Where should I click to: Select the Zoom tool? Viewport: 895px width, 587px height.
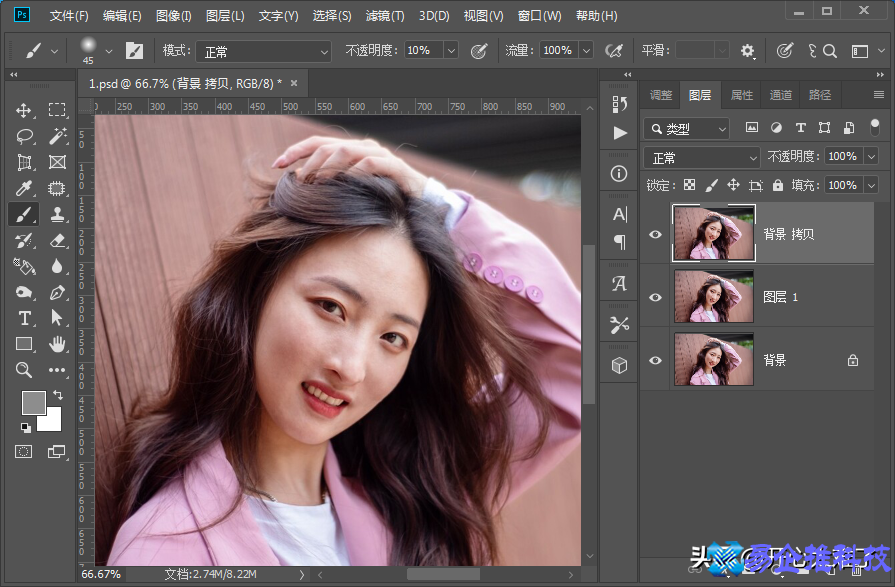pos(25,370)
